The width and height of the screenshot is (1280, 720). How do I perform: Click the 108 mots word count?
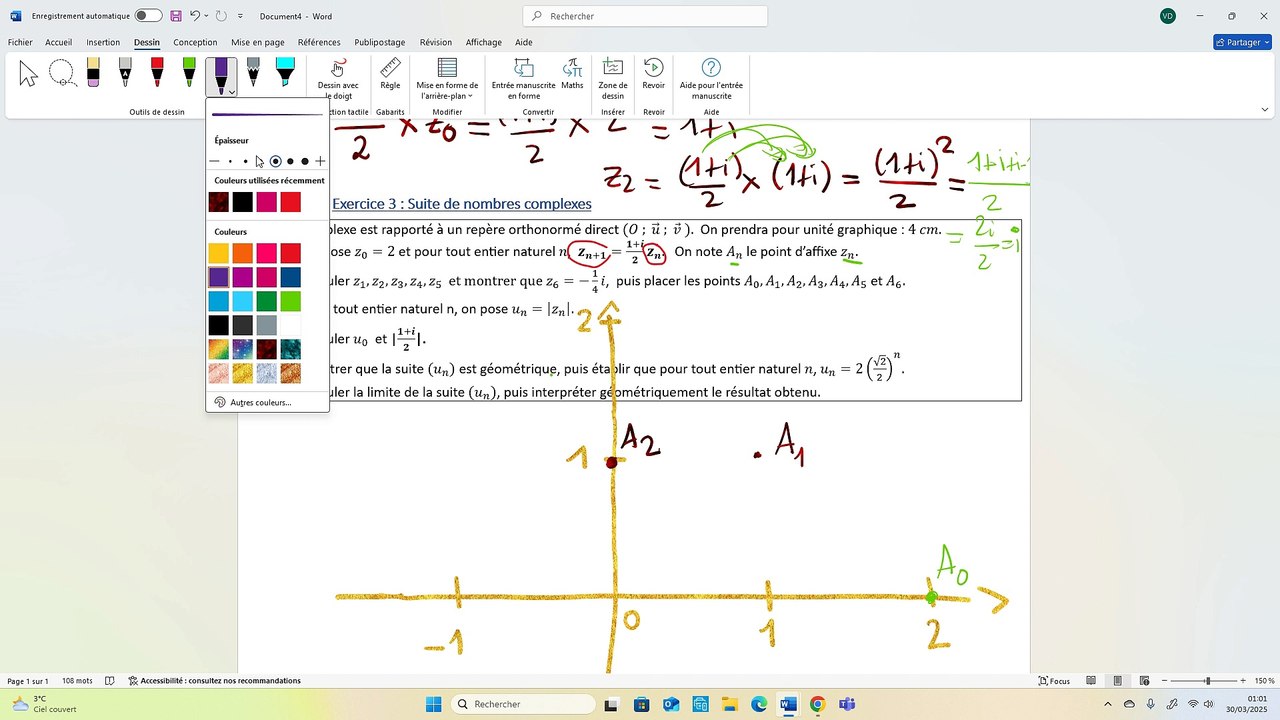[x=76, y=681]
